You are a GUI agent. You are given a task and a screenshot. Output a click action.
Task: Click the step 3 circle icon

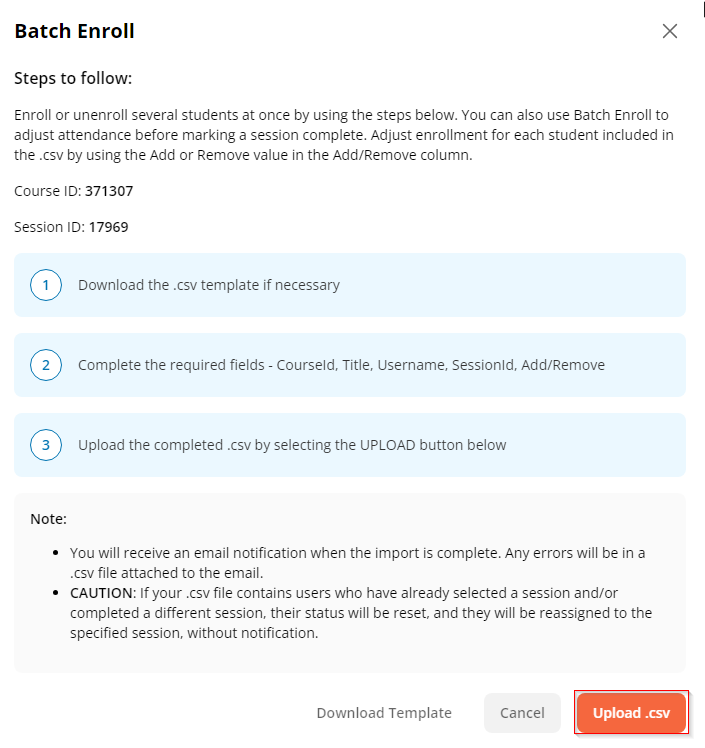click(x=46, y=445)
